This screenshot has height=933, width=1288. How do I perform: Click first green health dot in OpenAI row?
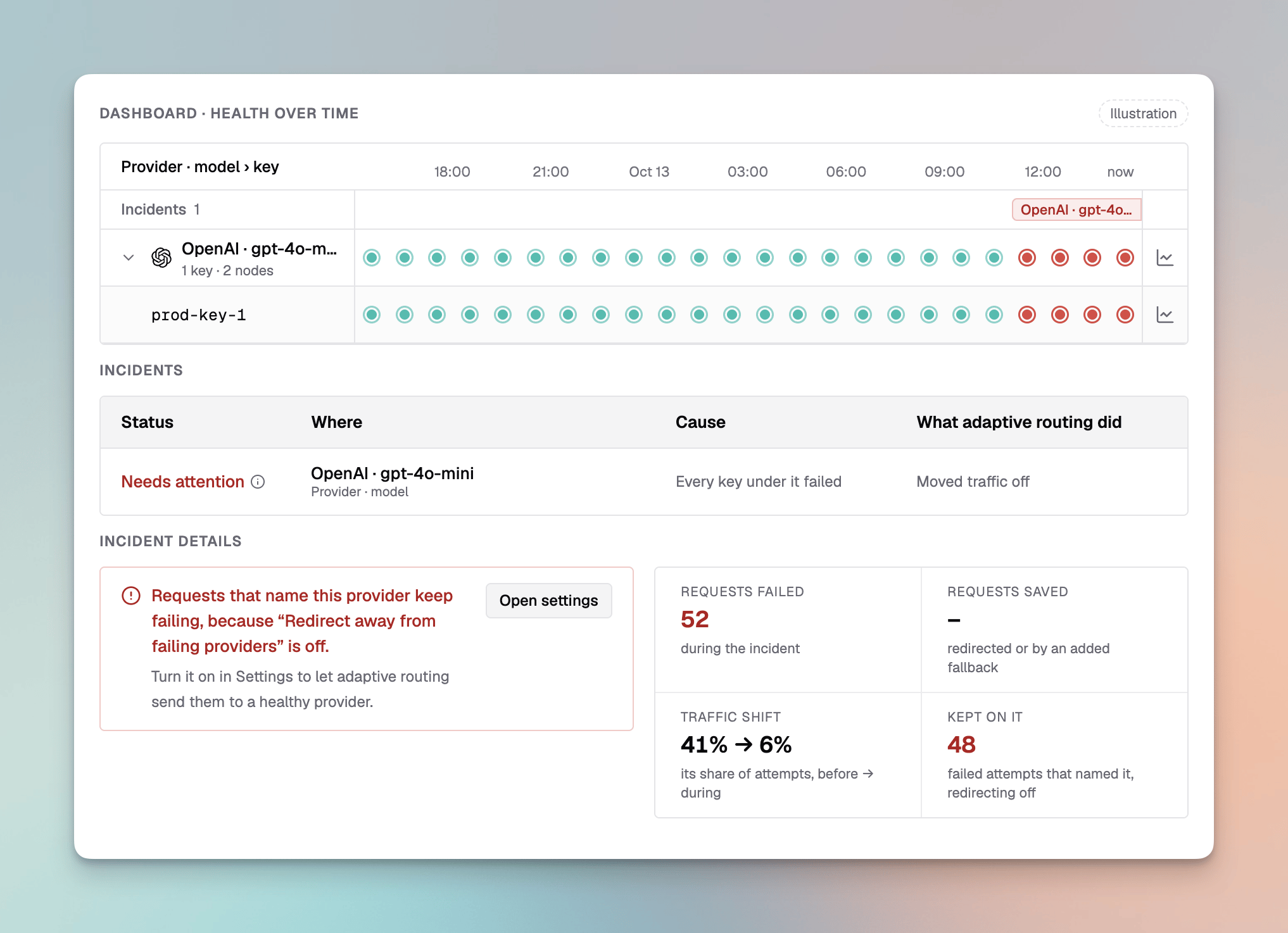372,258
